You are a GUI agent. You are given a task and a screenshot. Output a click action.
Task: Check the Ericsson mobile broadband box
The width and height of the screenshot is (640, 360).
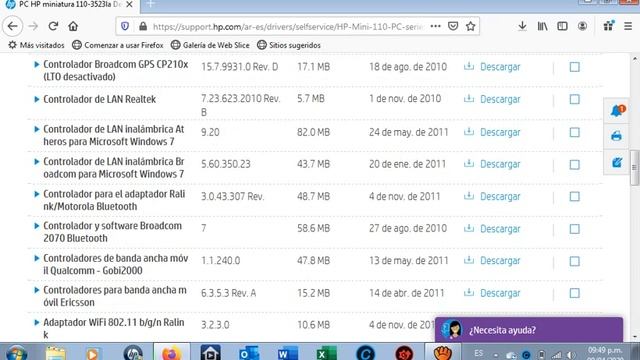574,293
